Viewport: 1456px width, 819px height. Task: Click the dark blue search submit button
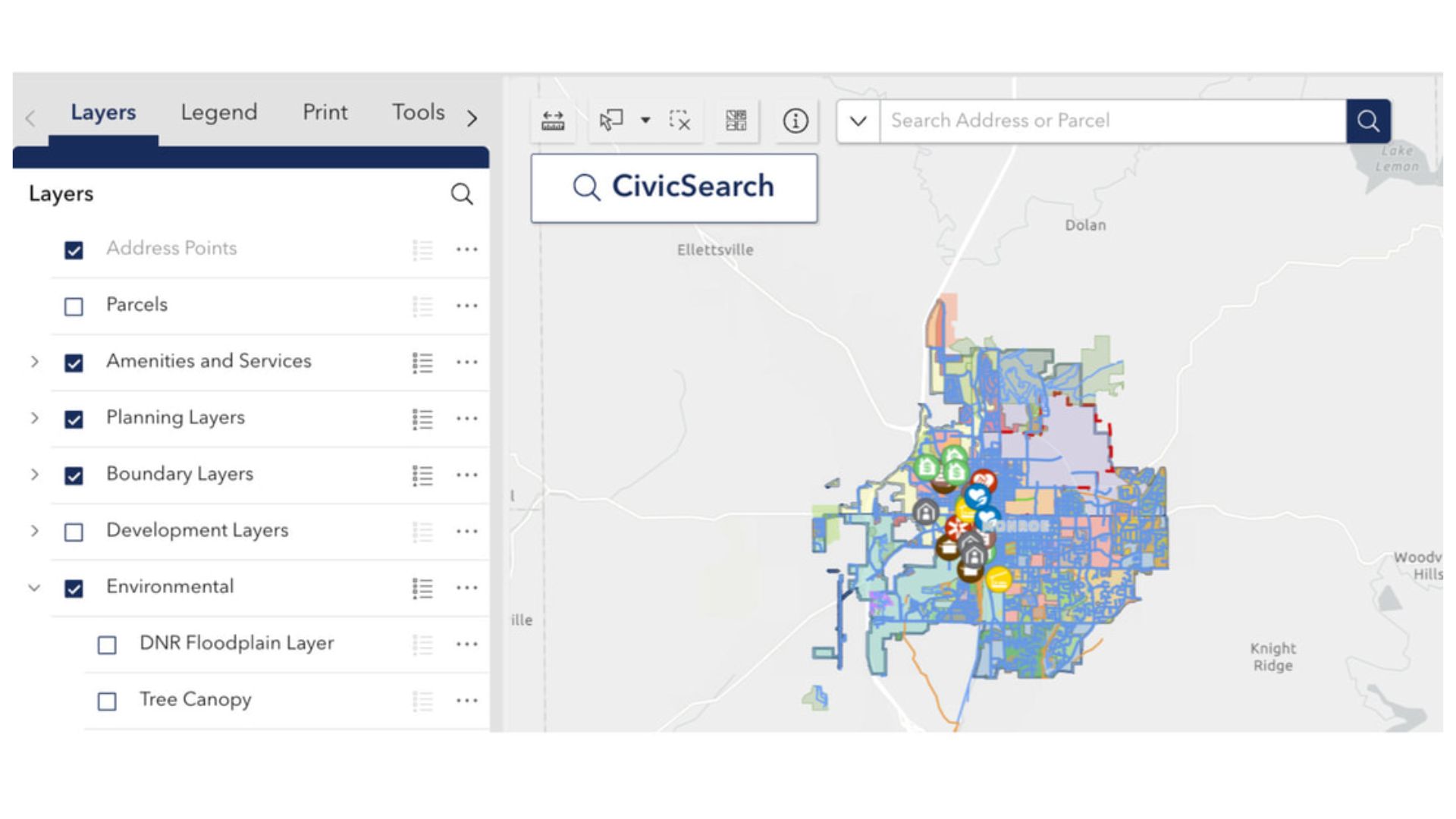point(1369,121)
